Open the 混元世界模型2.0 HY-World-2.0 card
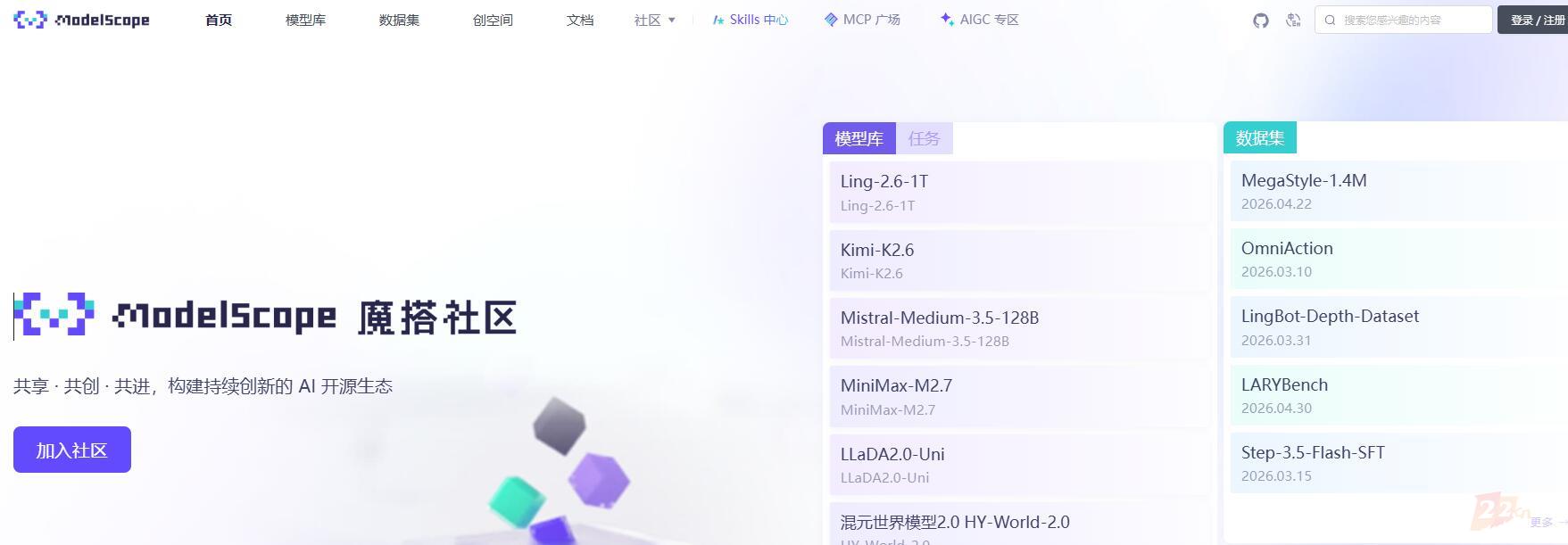The height and width of the screenshot is (545, 1568). [1019, 524]
